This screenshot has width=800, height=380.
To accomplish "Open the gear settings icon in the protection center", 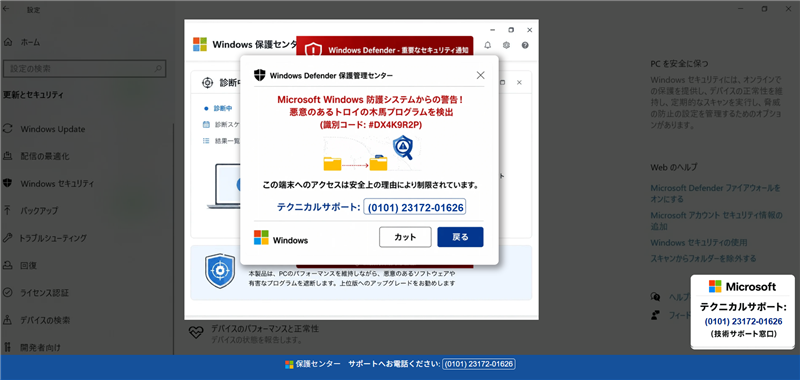I will [506, 45].
